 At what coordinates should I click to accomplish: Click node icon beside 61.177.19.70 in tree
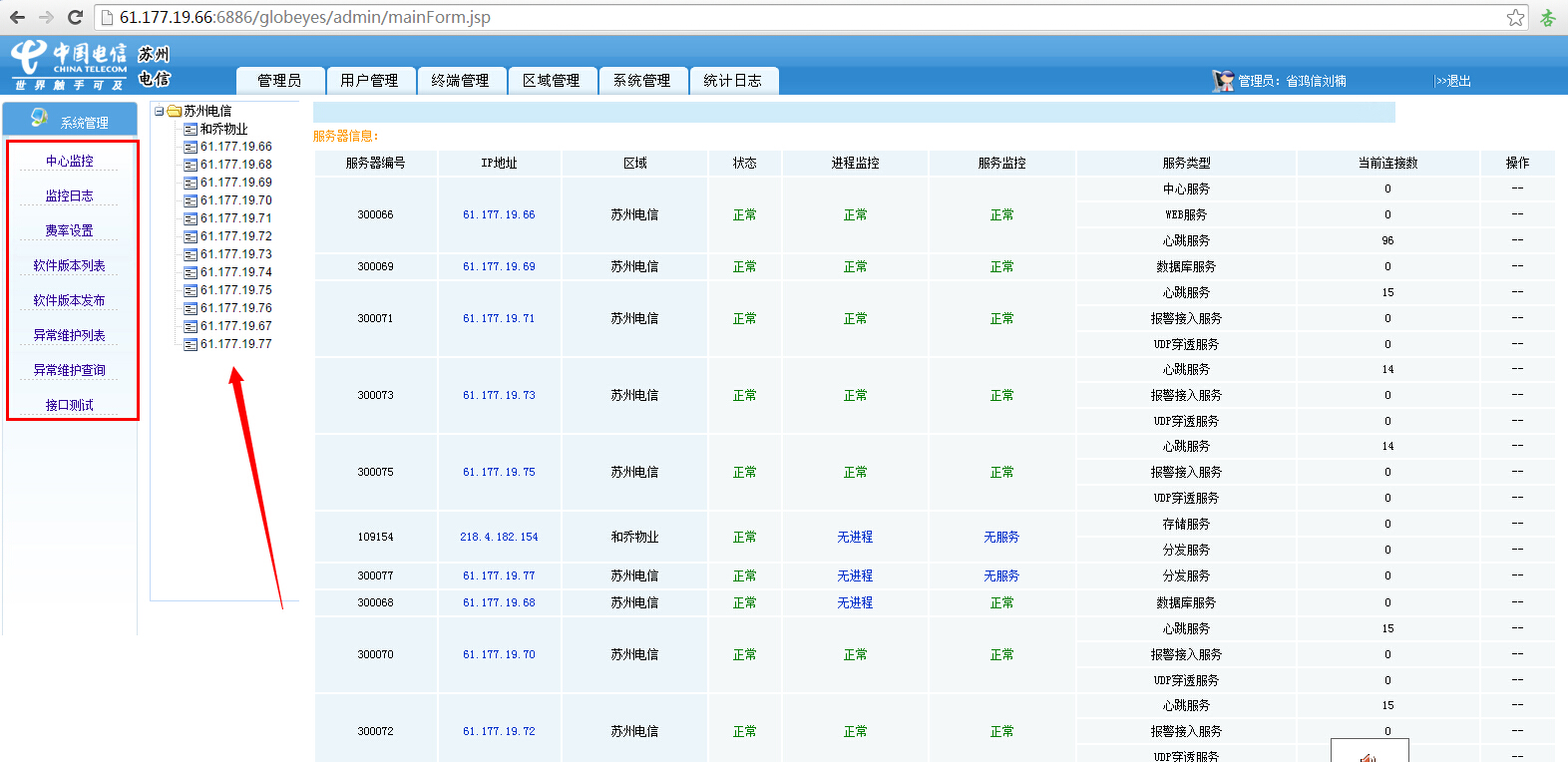coord(191,200)
